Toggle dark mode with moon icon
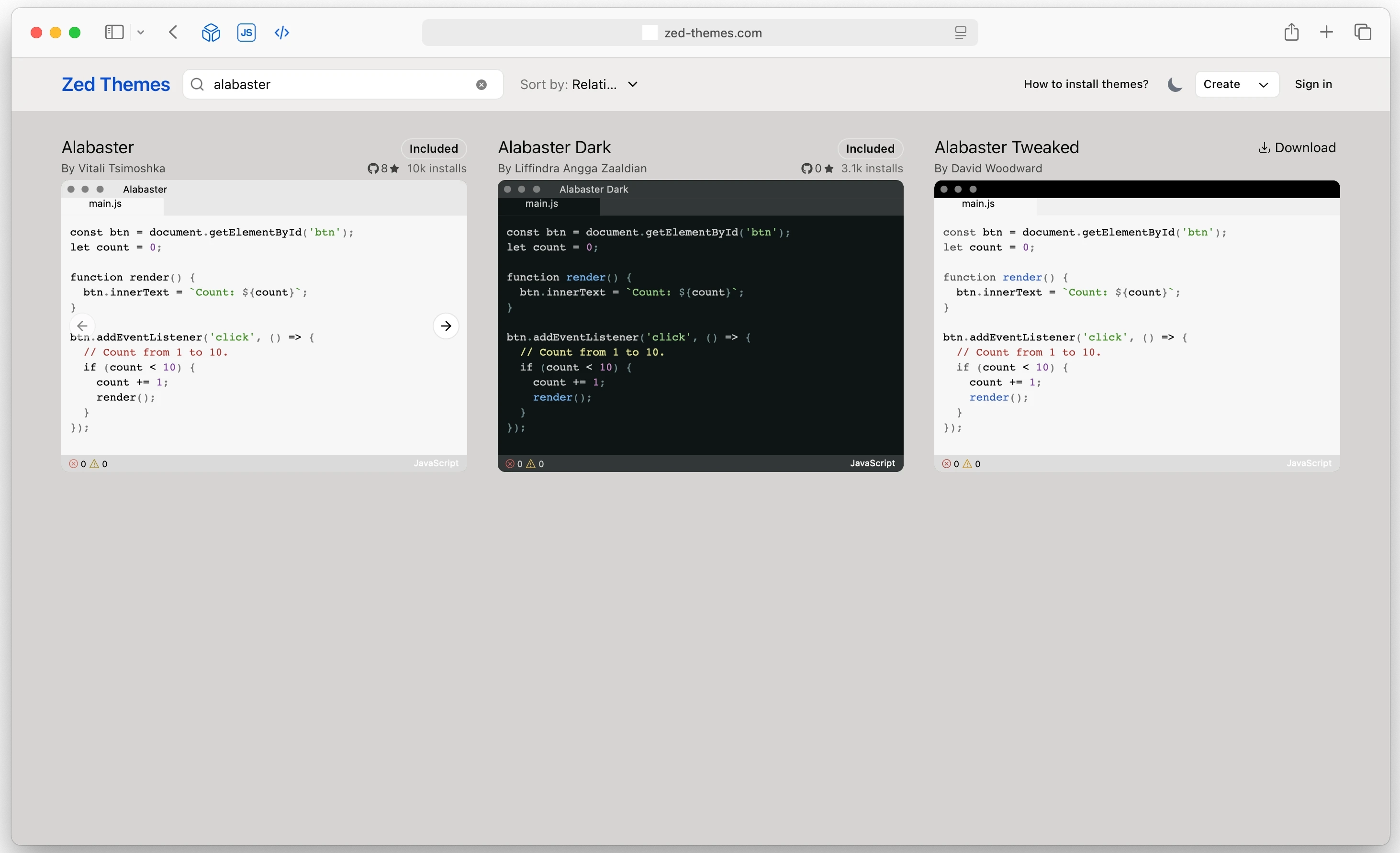The width and height of the screenshot is (1400, 853). [x=1175, y=85]
